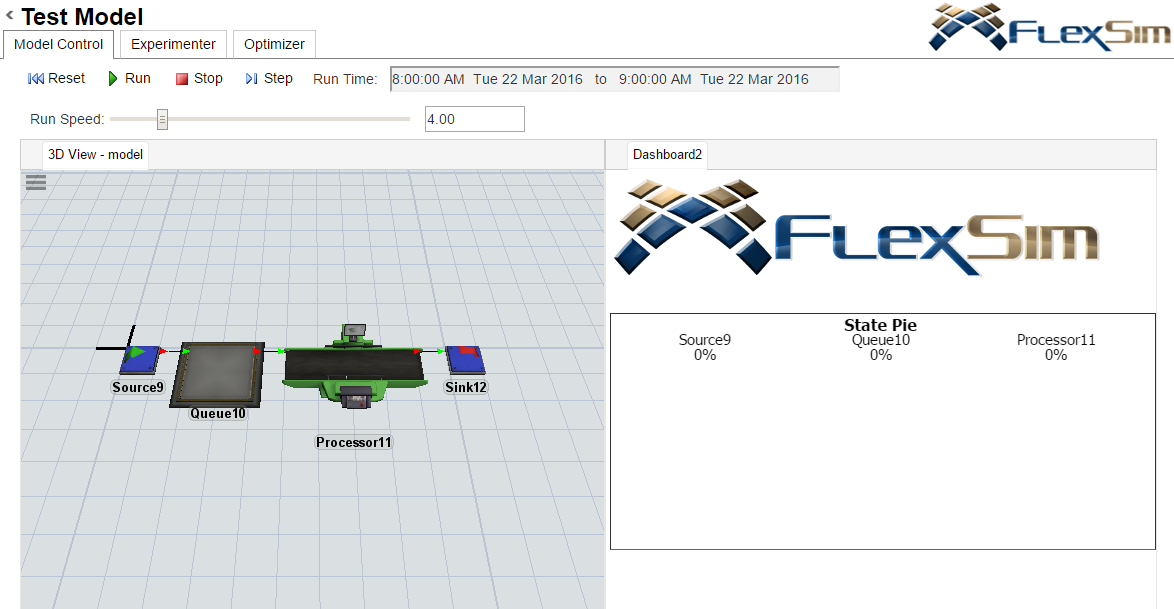
Task: Switch to the Experimenter tab
Action: click(173, 44)
